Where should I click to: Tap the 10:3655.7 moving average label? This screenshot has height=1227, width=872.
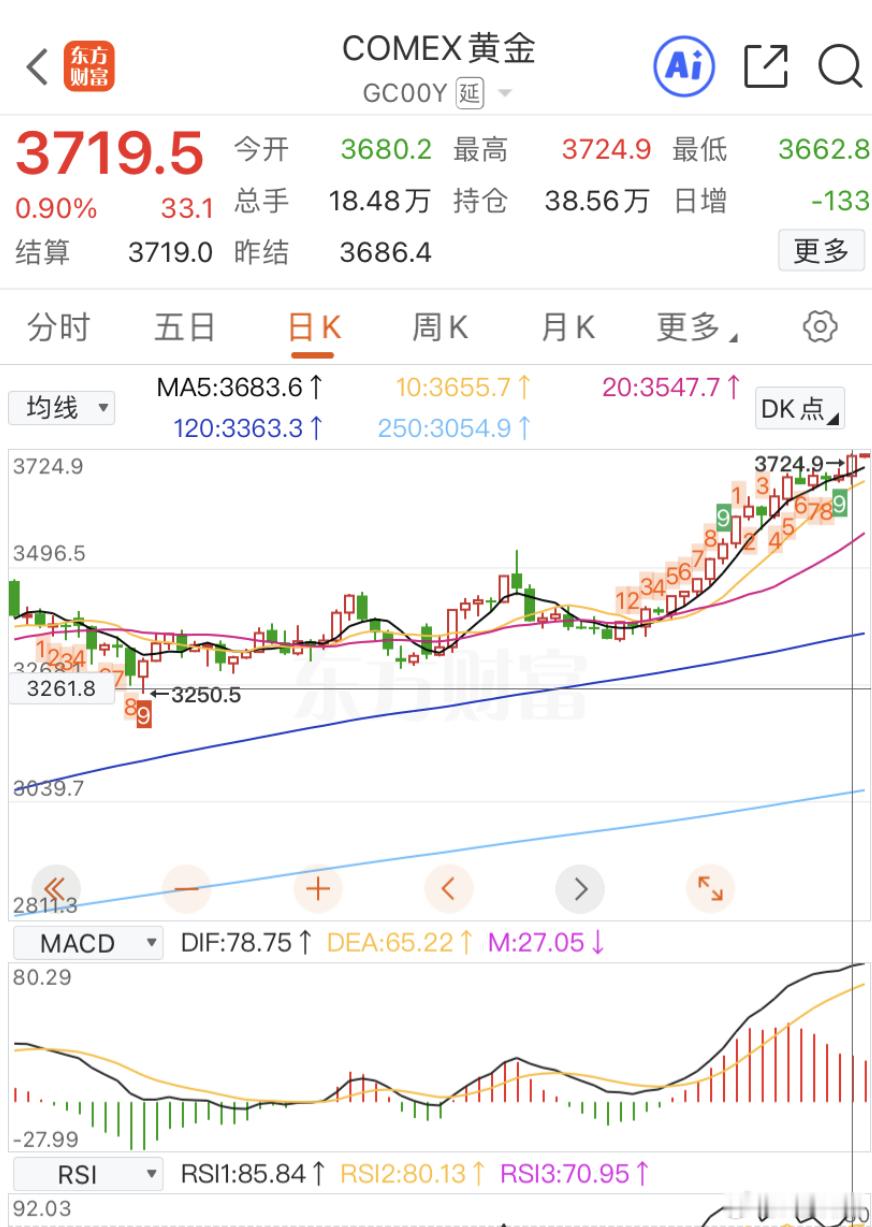(x=464, y=387)
